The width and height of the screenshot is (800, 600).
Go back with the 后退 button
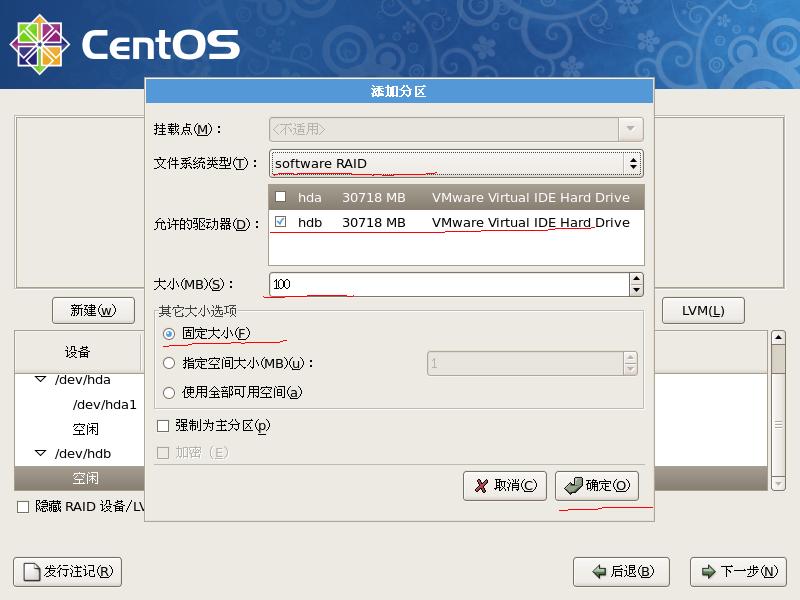coord(621,571)
